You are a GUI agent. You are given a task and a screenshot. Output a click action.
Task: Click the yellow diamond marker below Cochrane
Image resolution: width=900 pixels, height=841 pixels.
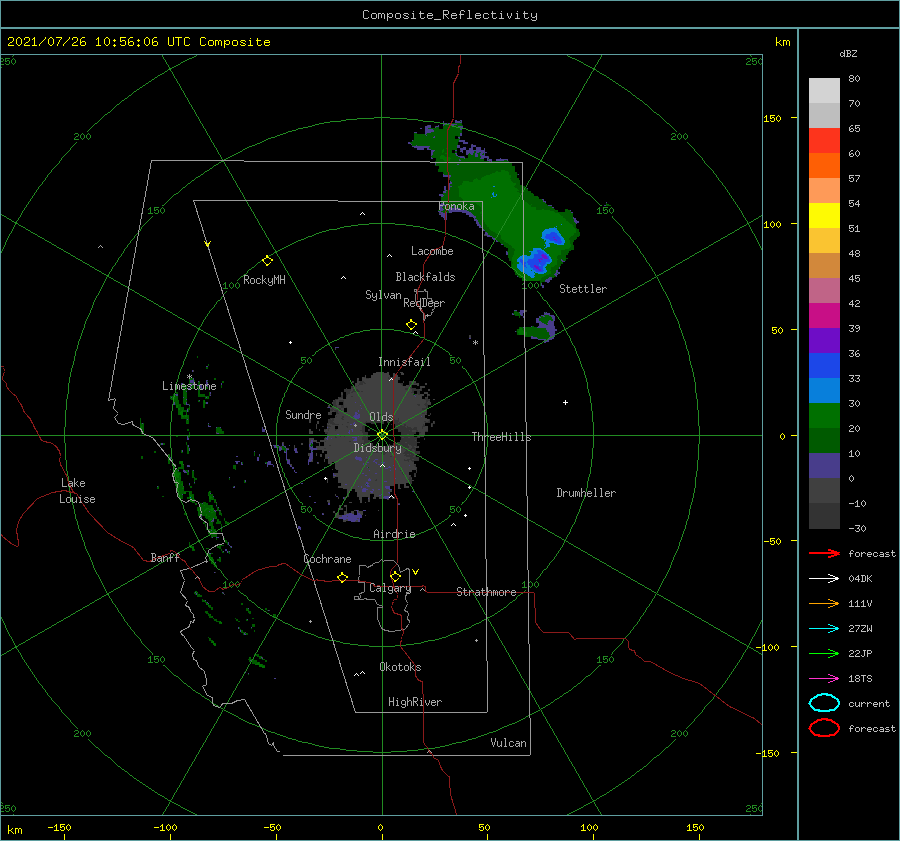click(x=343, y=578)
